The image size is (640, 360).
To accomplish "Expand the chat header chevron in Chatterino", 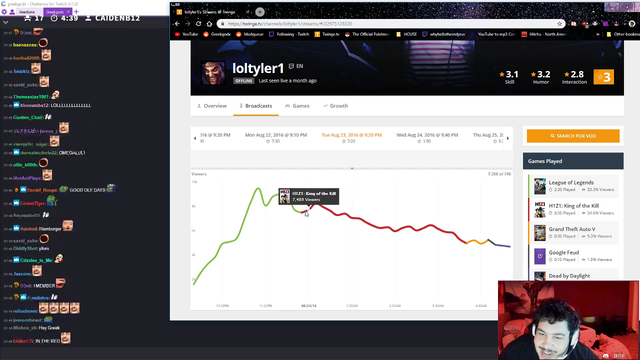I will tap(6, 22).
